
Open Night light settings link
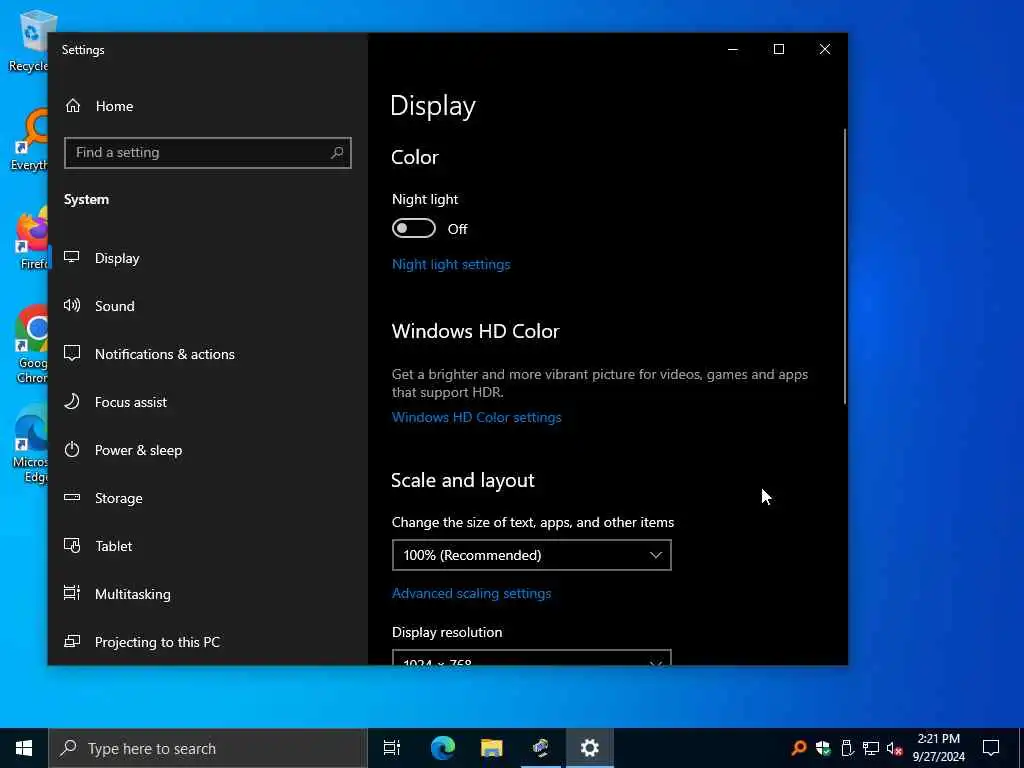(x=451, y=264)
